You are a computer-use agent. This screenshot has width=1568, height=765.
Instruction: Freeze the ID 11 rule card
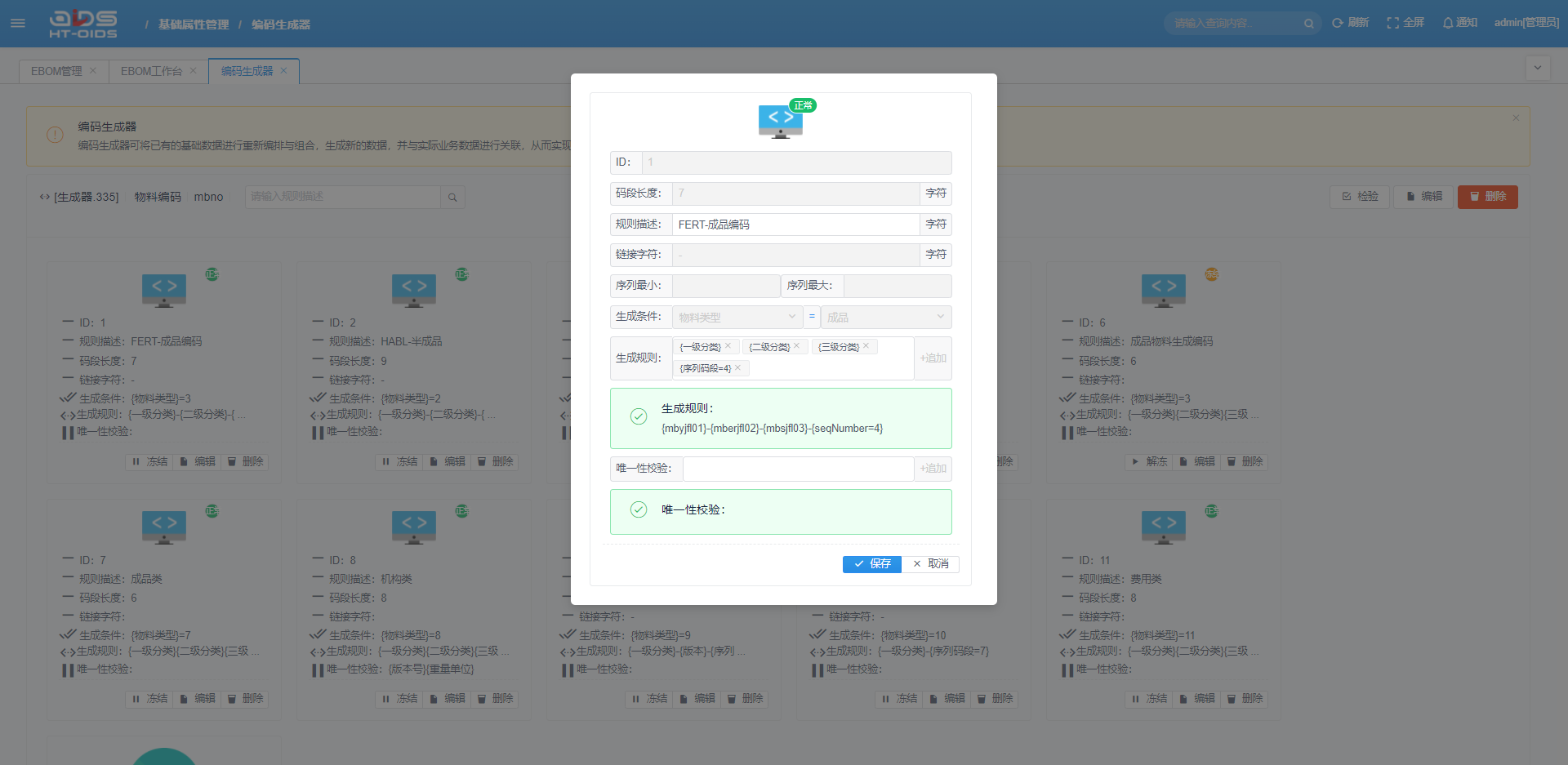[x=1149, y=699]
